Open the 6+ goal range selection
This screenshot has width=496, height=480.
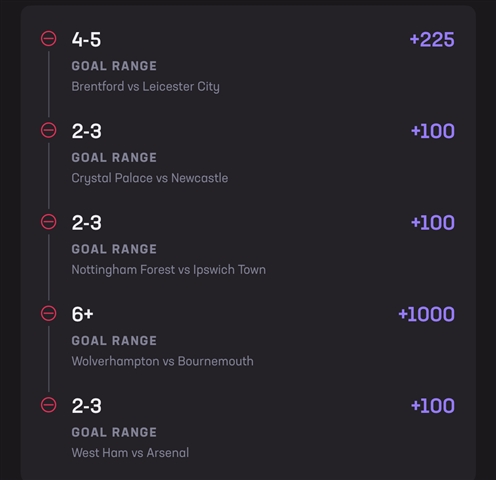pyautogui.click(x=82, y=314)
